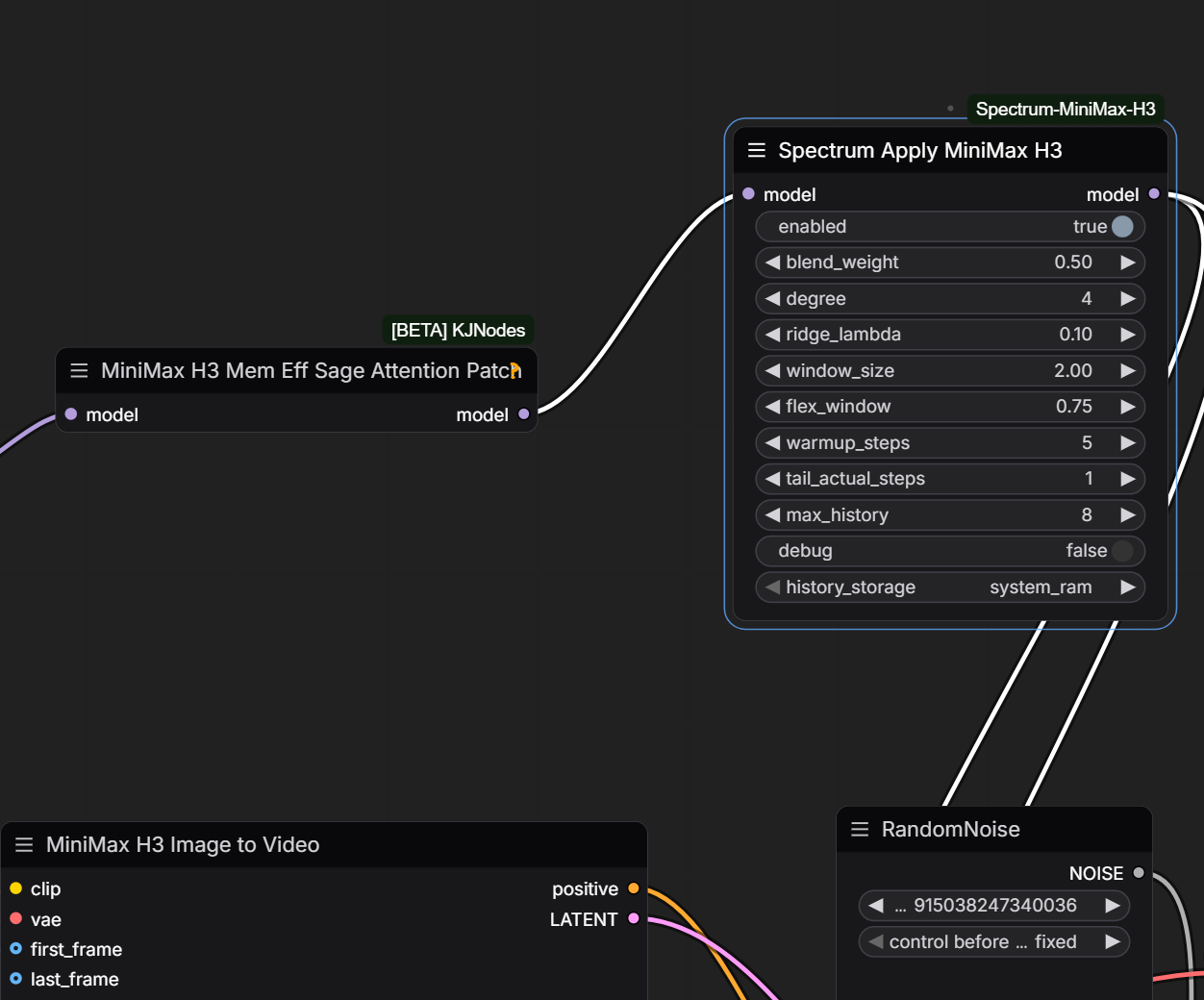
Task: Click the LATENT output dot
Action: point(633,919)
